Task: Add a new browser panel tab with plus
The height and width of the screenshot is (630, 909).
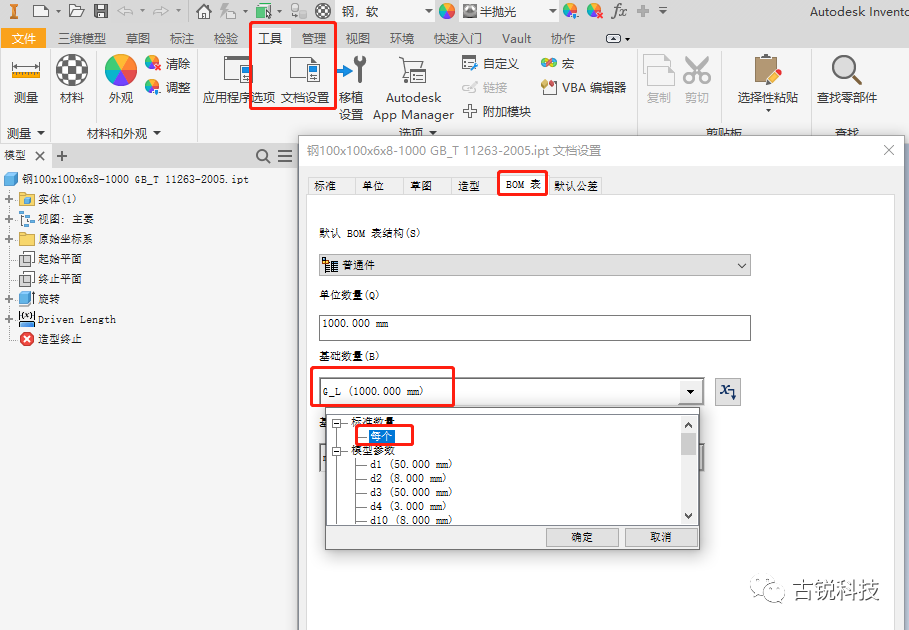Action: click(62, 156)
